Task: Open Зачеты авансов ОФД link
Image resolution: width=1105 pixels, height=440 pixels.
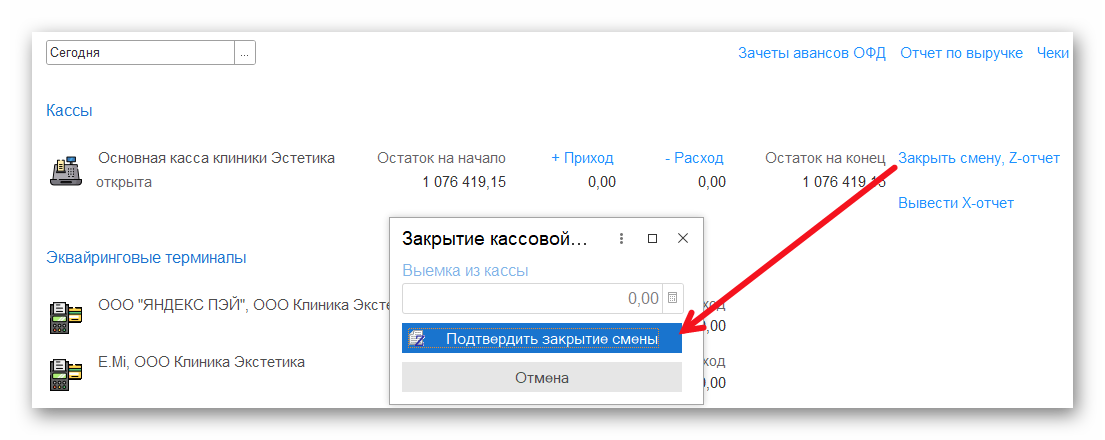Action: click(x=812, y=53)
